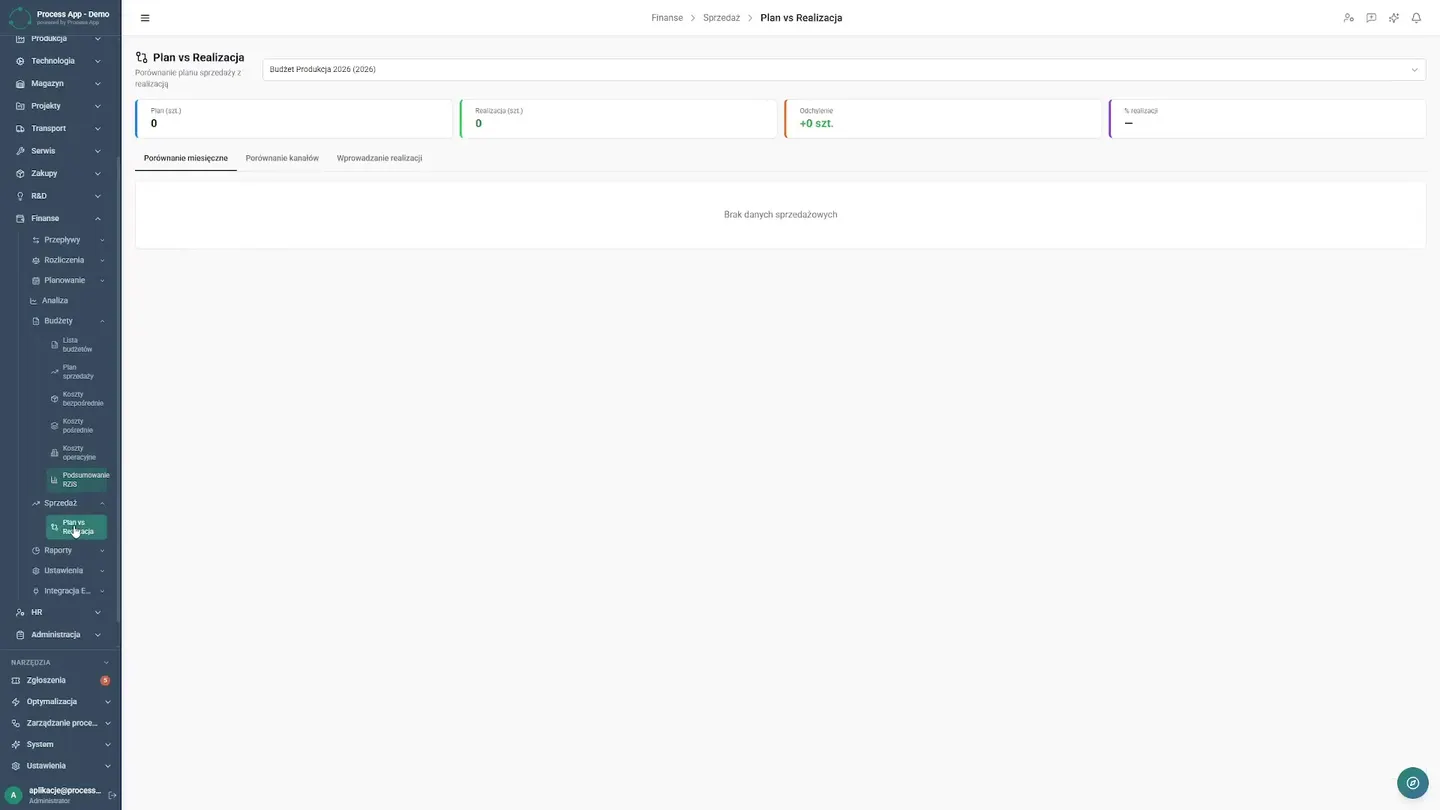Click the Process App logo icon
The image size is (1440, 810).
point(20,18)
